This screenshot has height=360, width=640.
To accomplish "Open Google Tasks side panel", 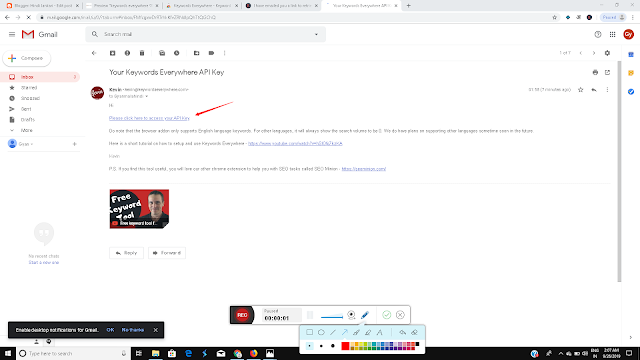I will (631, 92).
